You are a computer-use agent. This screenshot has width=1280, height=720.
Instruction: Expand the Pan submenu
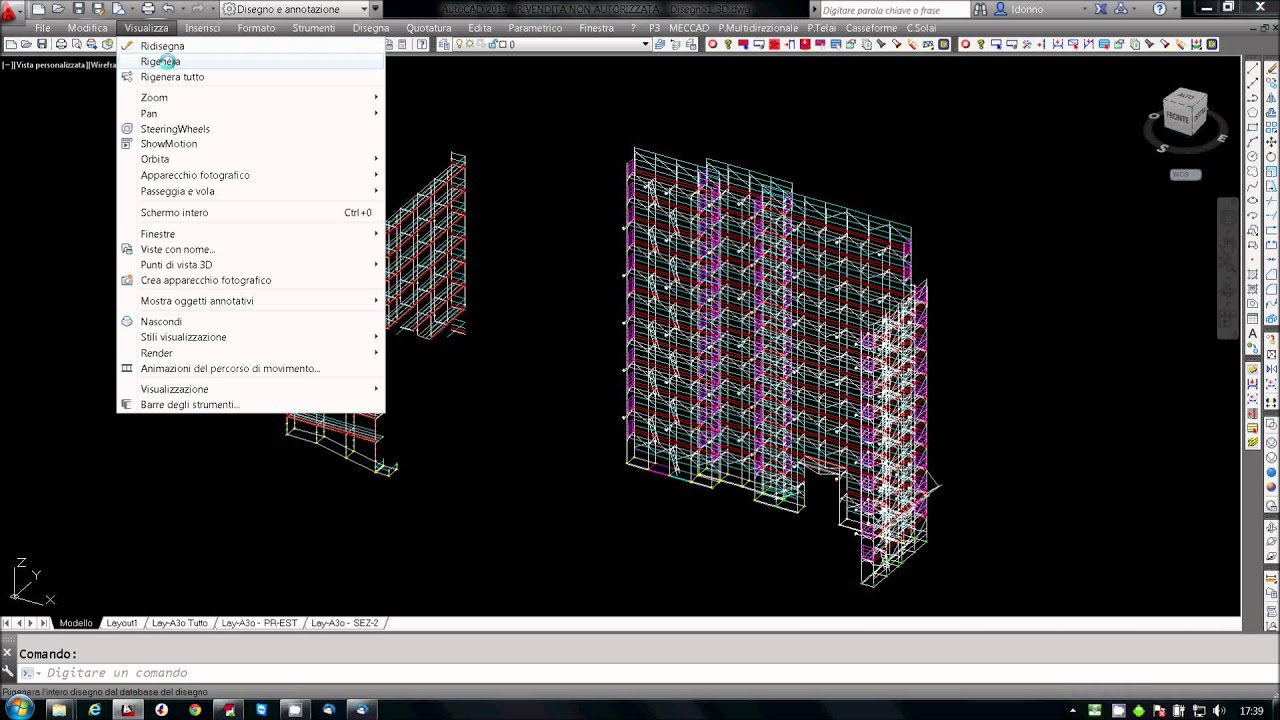pos(250,113)
